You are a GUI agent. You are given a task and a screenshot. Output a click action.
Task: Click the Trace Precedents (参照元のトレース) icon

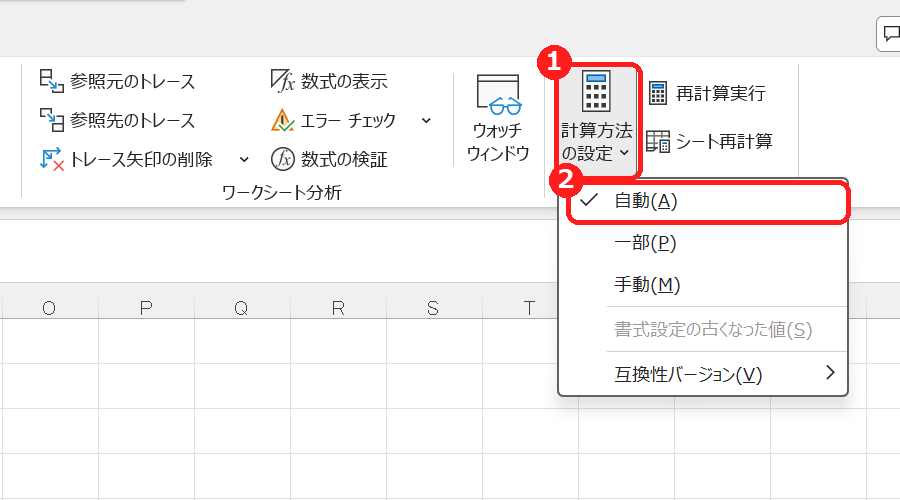click(x=52, y=81)
